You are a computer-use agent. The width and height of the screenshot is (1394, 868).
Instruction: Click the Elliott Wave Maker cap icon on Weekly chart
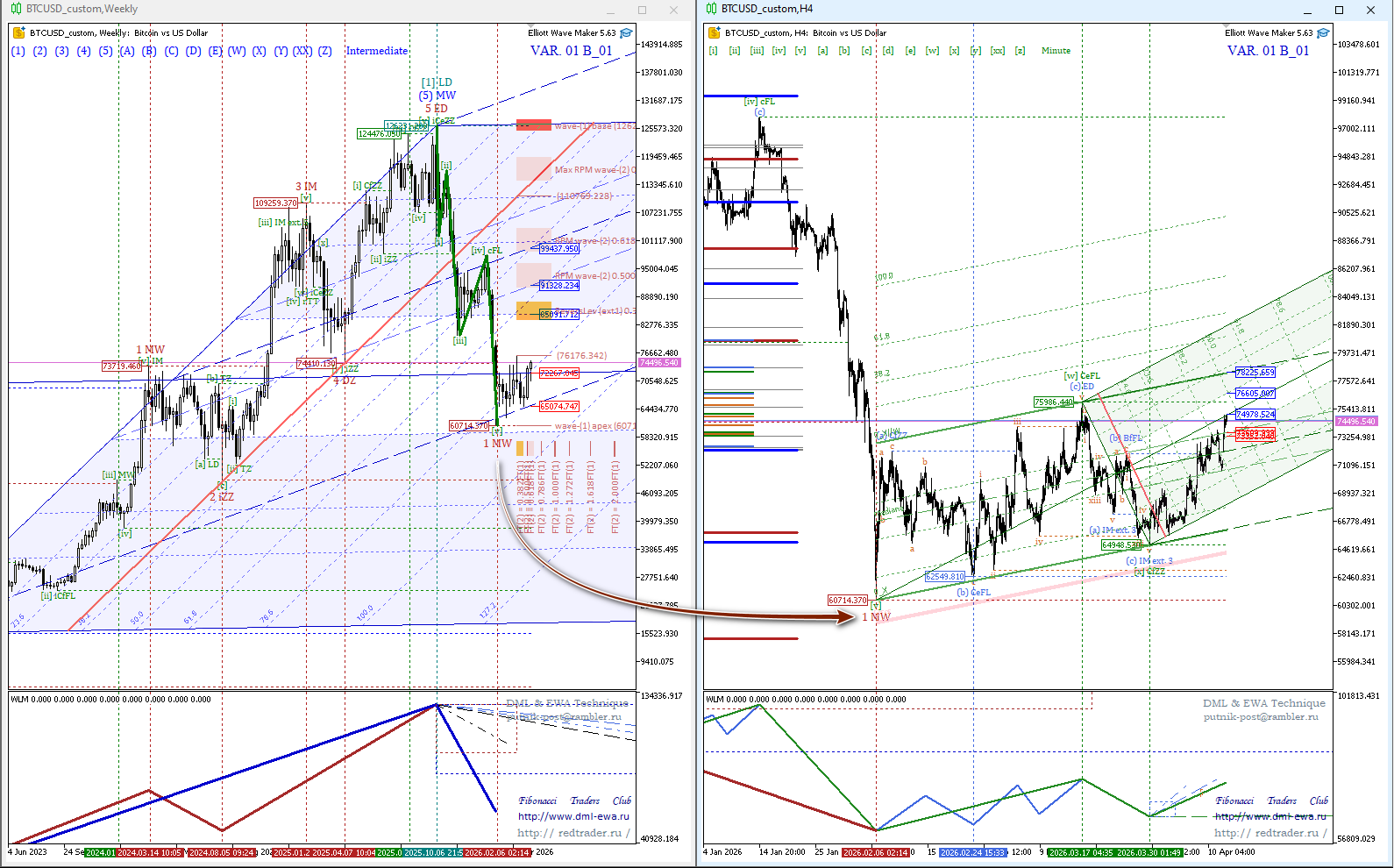(626, 33)
